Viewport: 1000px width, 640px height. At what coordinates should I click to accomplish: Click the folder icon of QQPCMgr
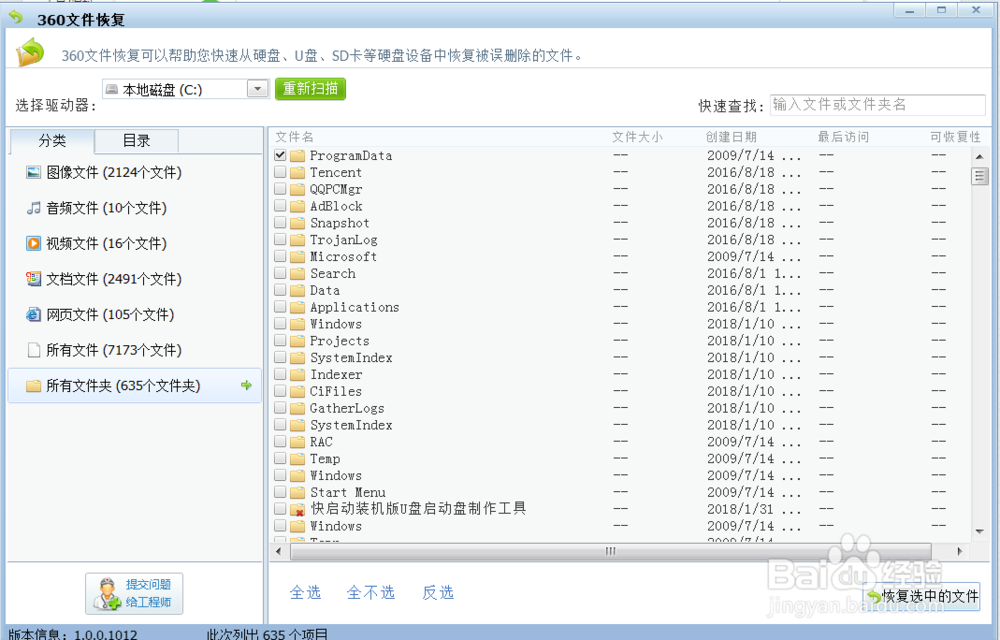click(297, 189)
